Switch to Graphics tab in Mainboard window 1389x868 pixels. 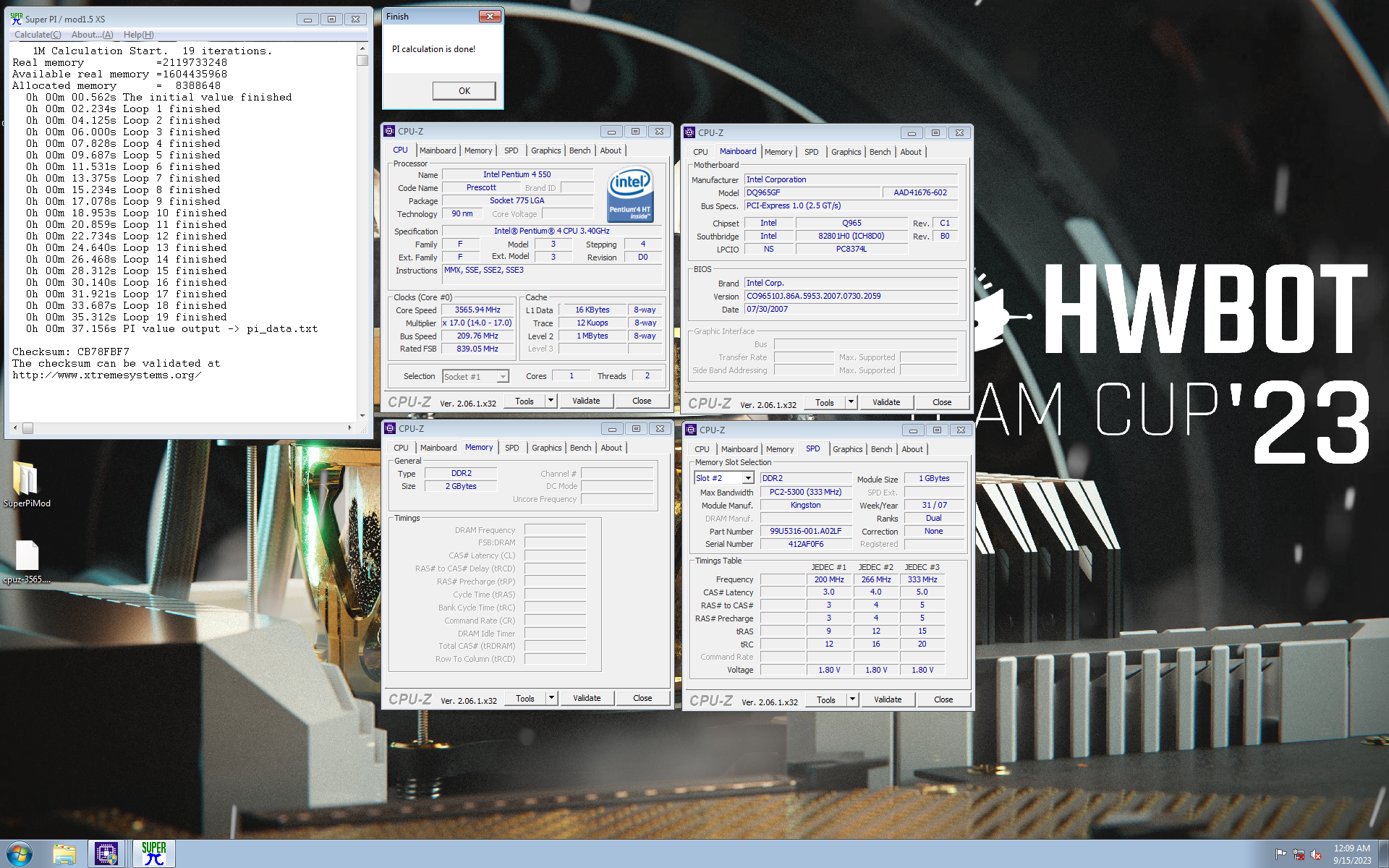(846, 152)
